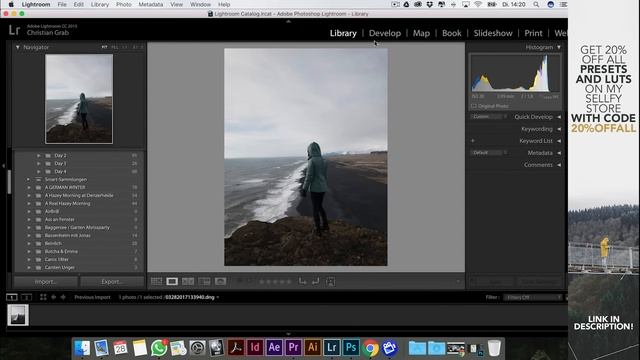Expand the Keyword List panel

pyautogui.click(x=559, y=141)
